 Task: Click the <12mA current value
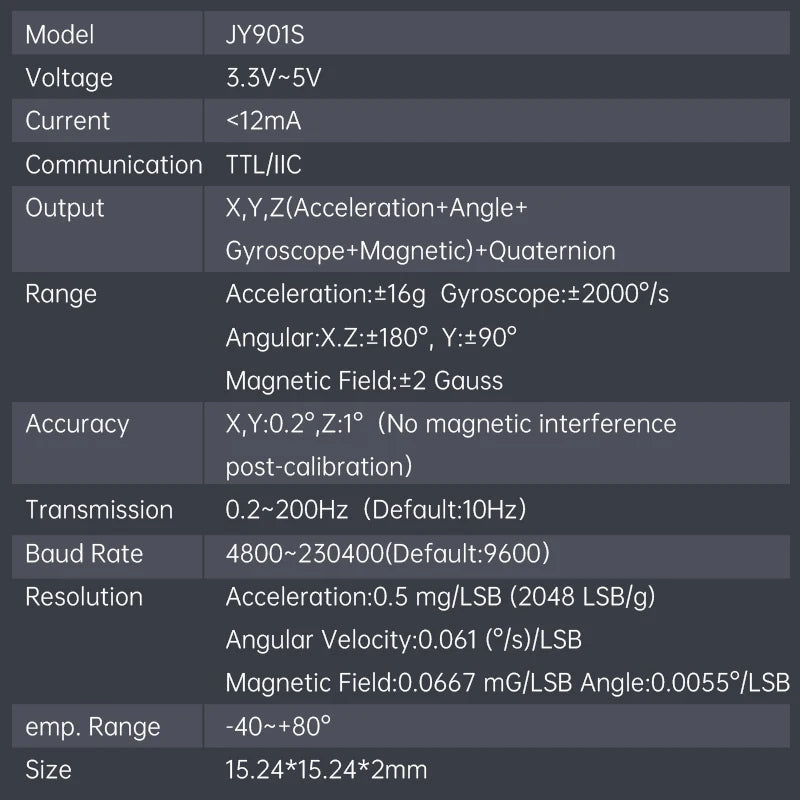[x=263, y=122]
